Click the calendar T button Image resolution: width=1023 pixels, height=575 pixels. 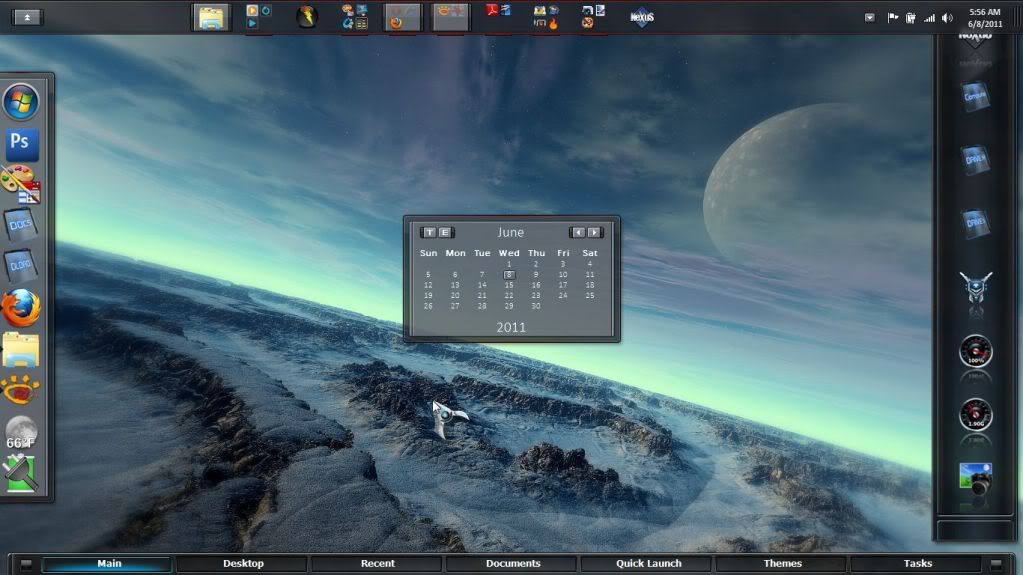click(x=429, y=232)
